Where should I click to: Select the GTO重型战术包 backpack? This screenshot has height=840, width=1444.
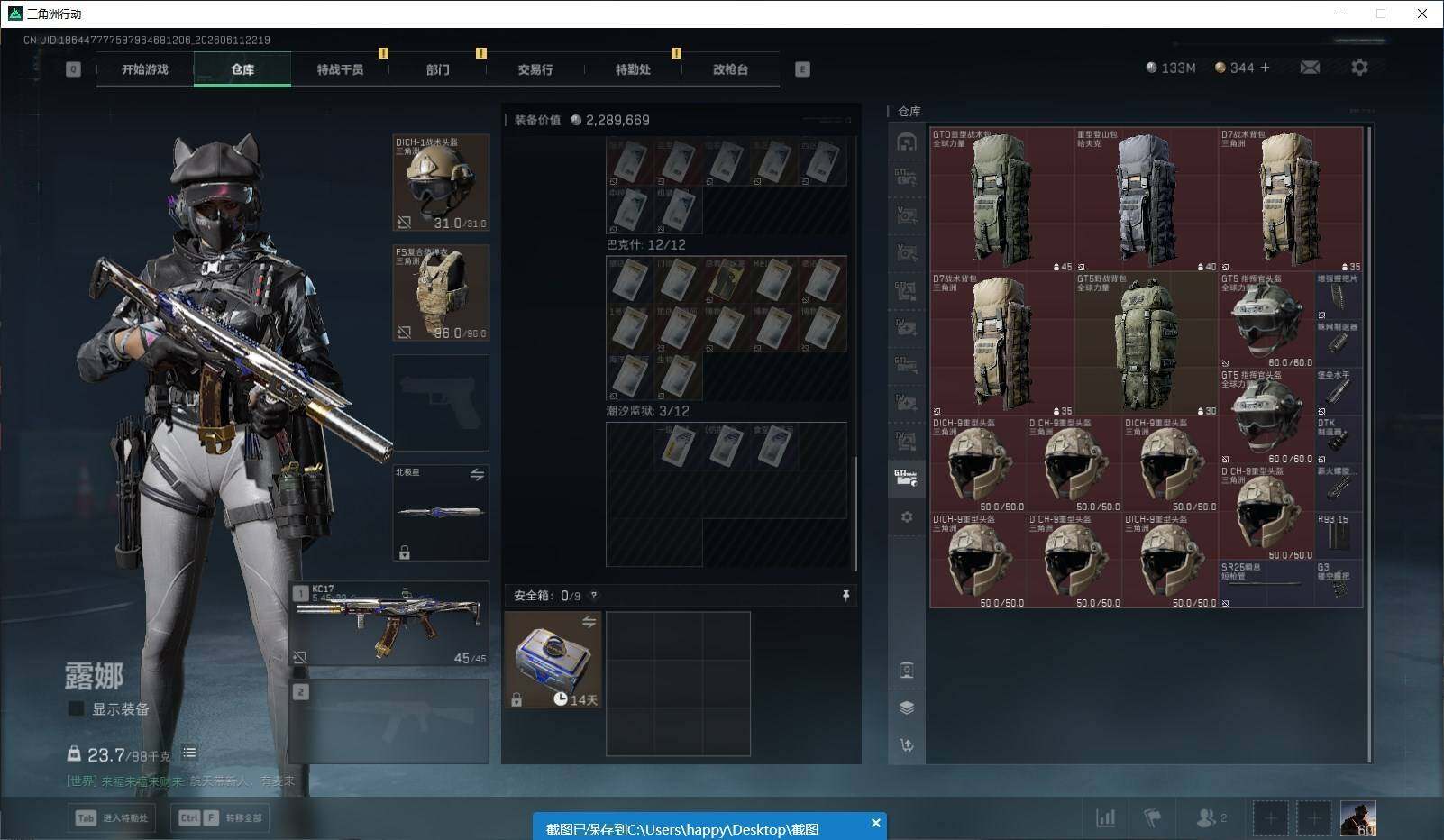[x=1002, y=200]
